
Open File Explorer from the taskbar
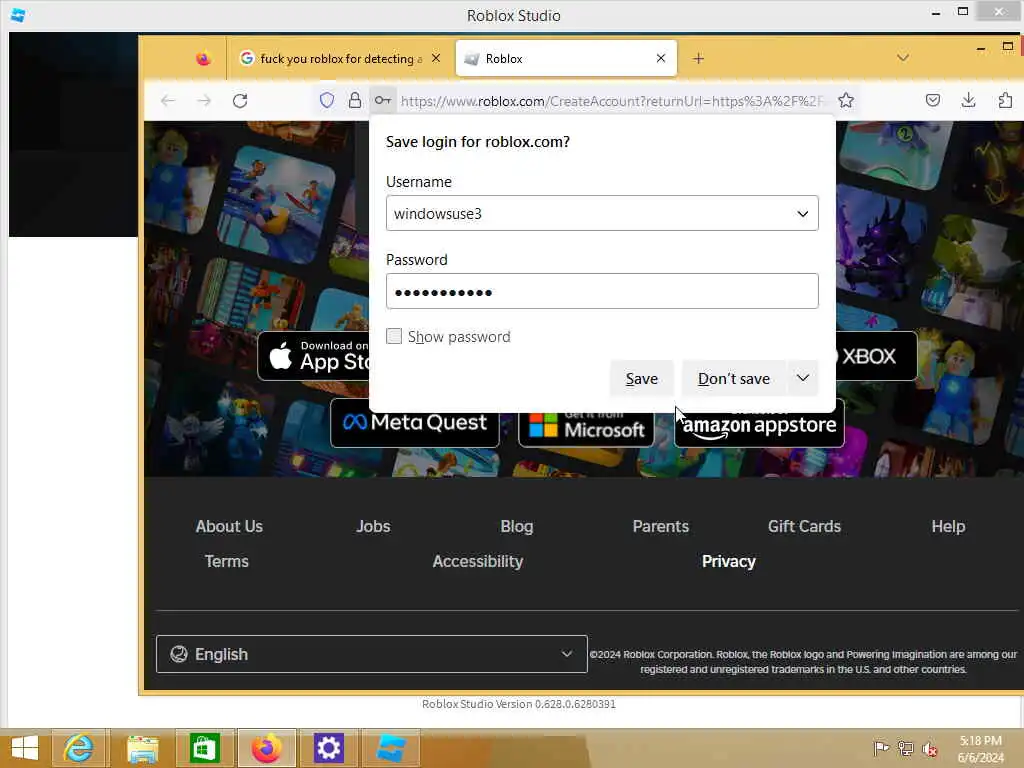coord(142,748)
